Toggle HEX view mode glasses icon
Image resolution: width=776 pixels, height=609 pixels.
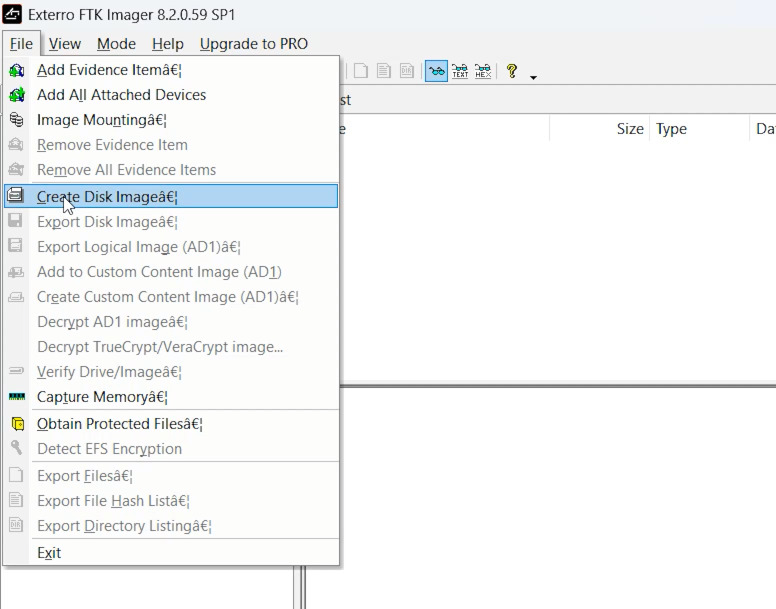click(x=483, y=71)
